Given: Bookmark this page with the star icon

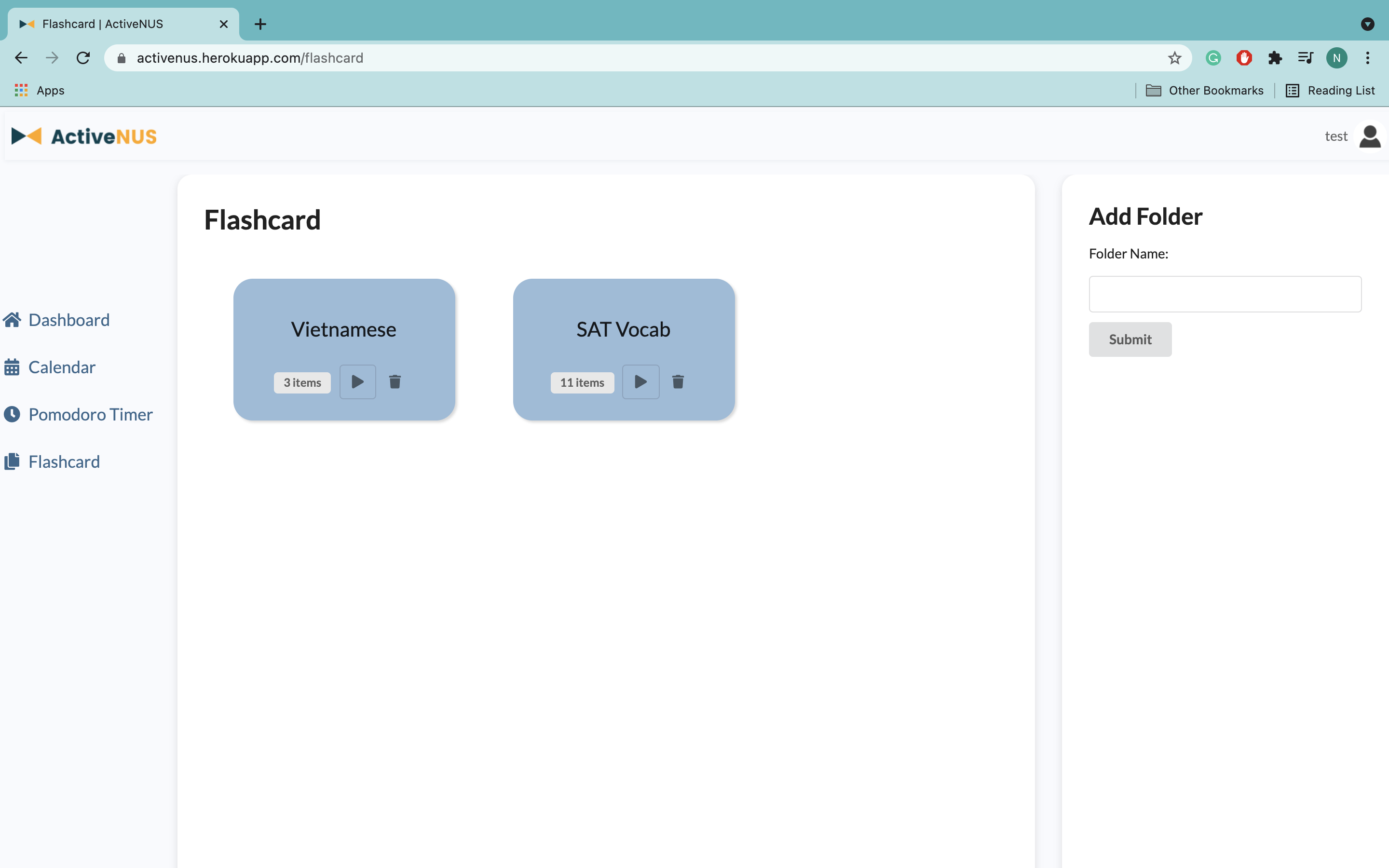Looking at the screenshot, I should (x=1174, y=58).
